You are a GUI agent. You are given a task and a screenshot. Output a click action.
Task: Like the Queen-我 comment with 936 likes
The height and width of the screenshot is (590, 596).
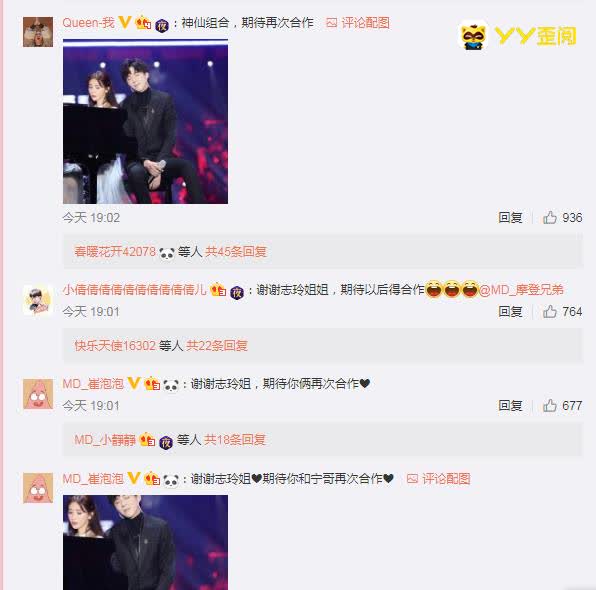pos(550,217)
